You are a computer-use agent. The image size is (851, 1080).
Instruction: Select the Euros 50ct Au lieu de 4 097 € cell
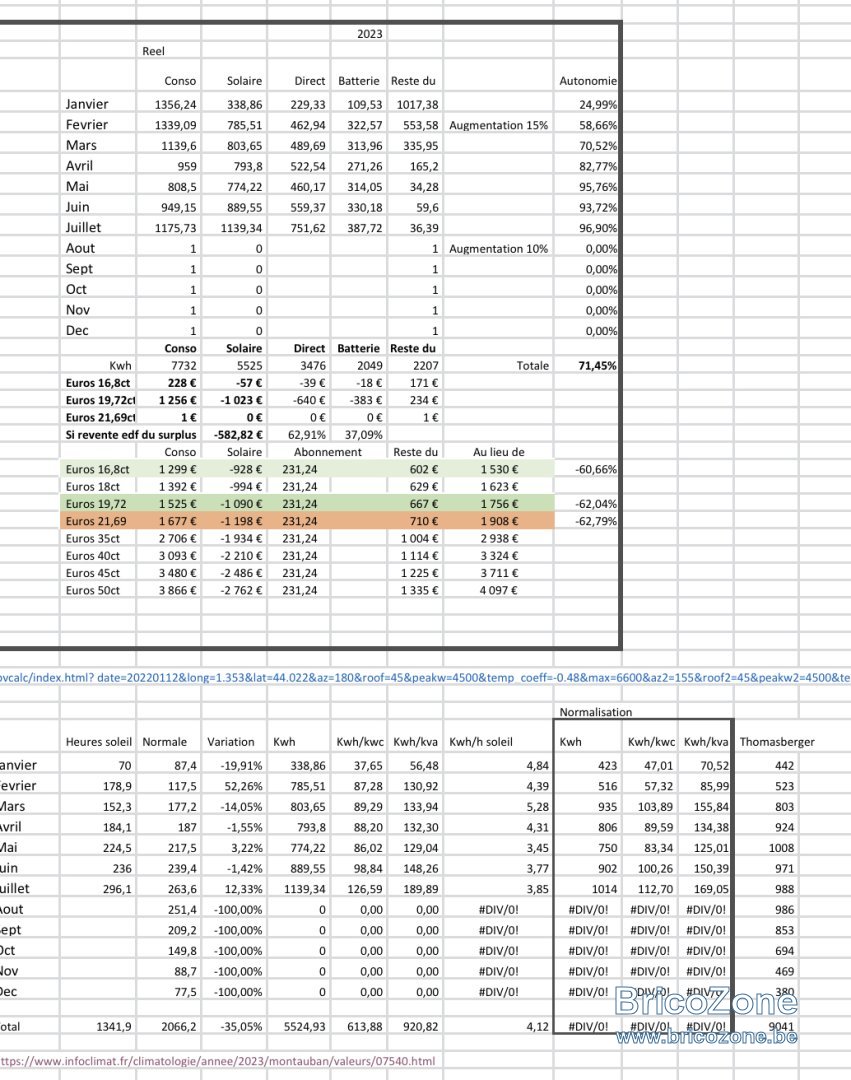tap(498, 590)
